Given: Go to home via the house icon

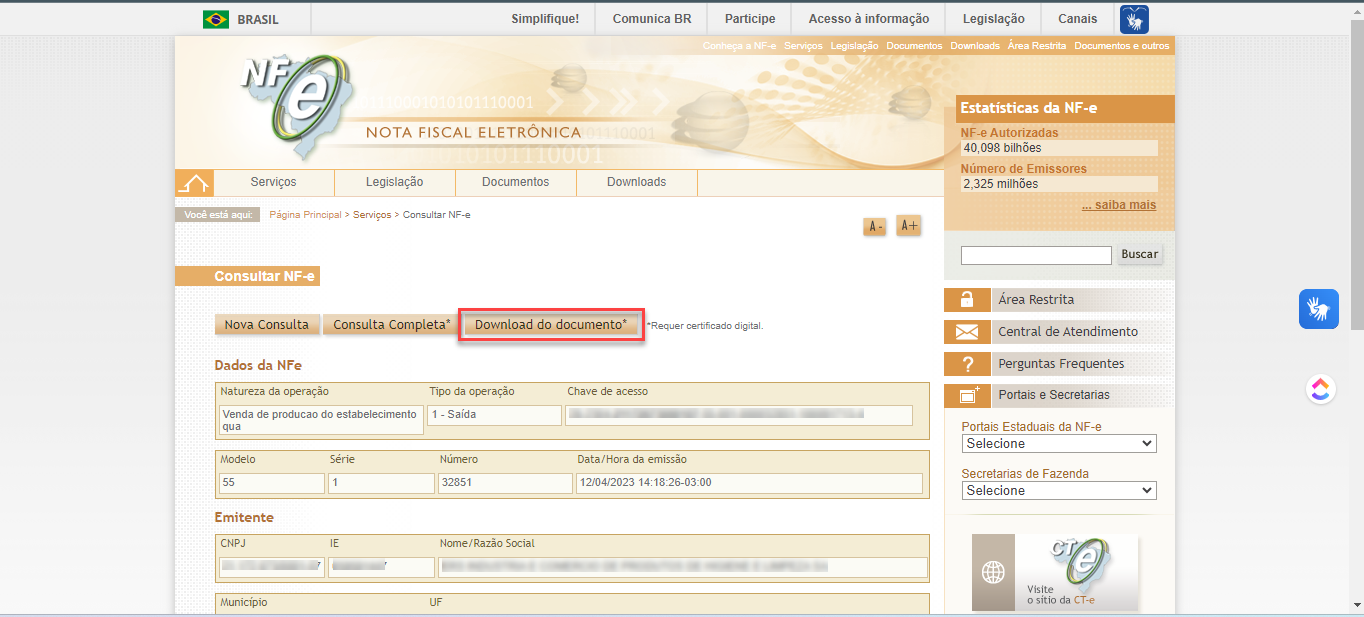Looking at the screenshot, I should point(194,183).
